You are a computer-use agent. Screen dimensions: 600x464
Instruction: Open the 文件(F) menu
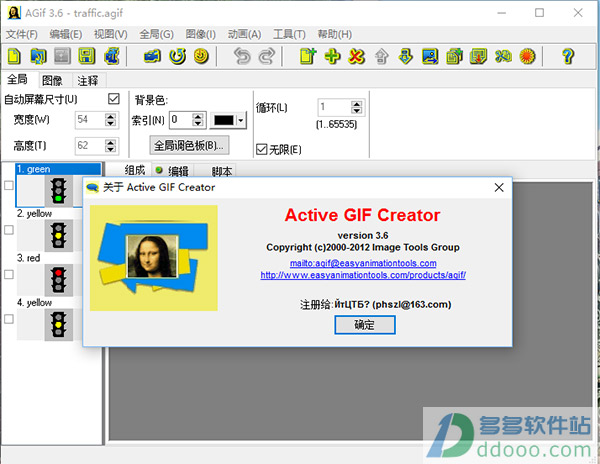click(x=22, y=34)
